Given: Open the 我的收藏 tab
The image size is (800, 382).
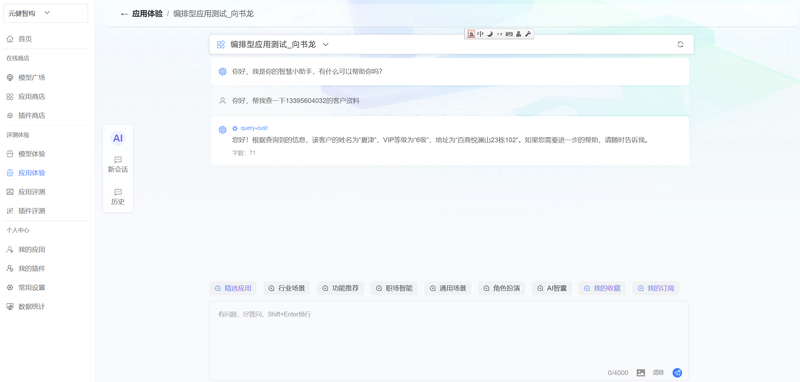Looking at the screenshot, I should (x=602, y=288).
